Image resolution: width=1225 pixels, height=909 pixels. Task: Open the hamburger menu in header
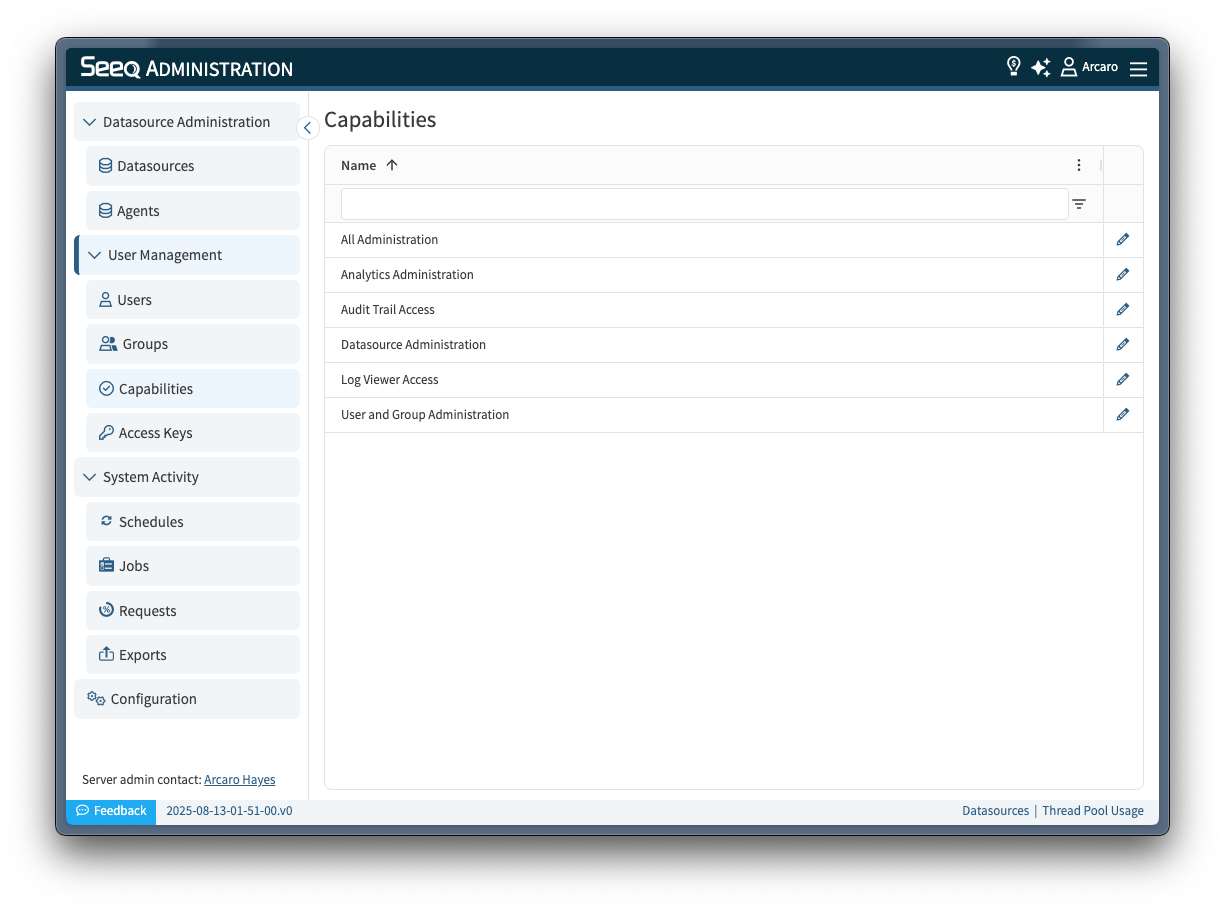tap(1138, 69)
